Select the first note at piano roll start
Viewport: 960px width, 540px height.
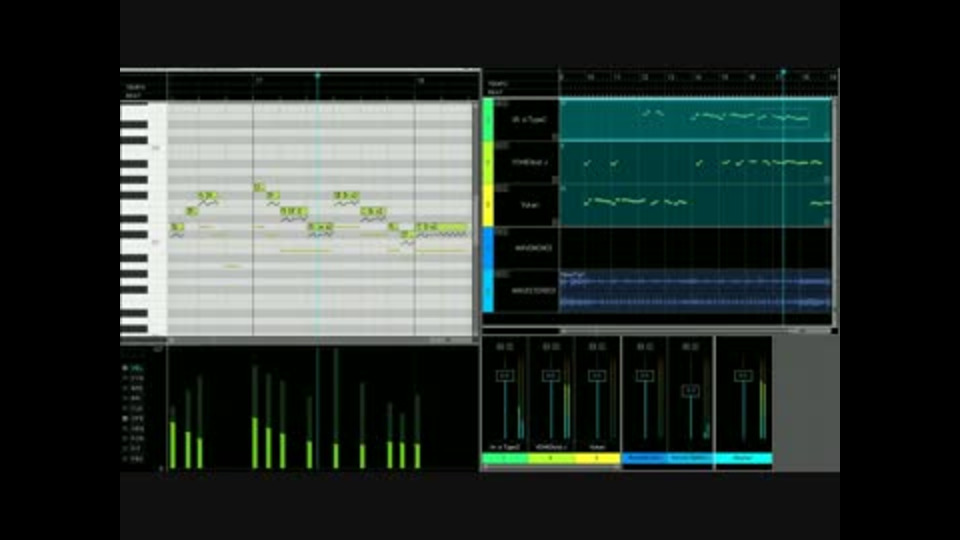177,227
